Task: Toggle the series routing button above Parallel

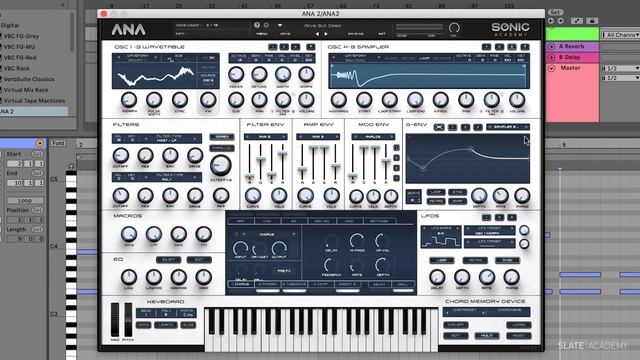Action: pos(222,137)
